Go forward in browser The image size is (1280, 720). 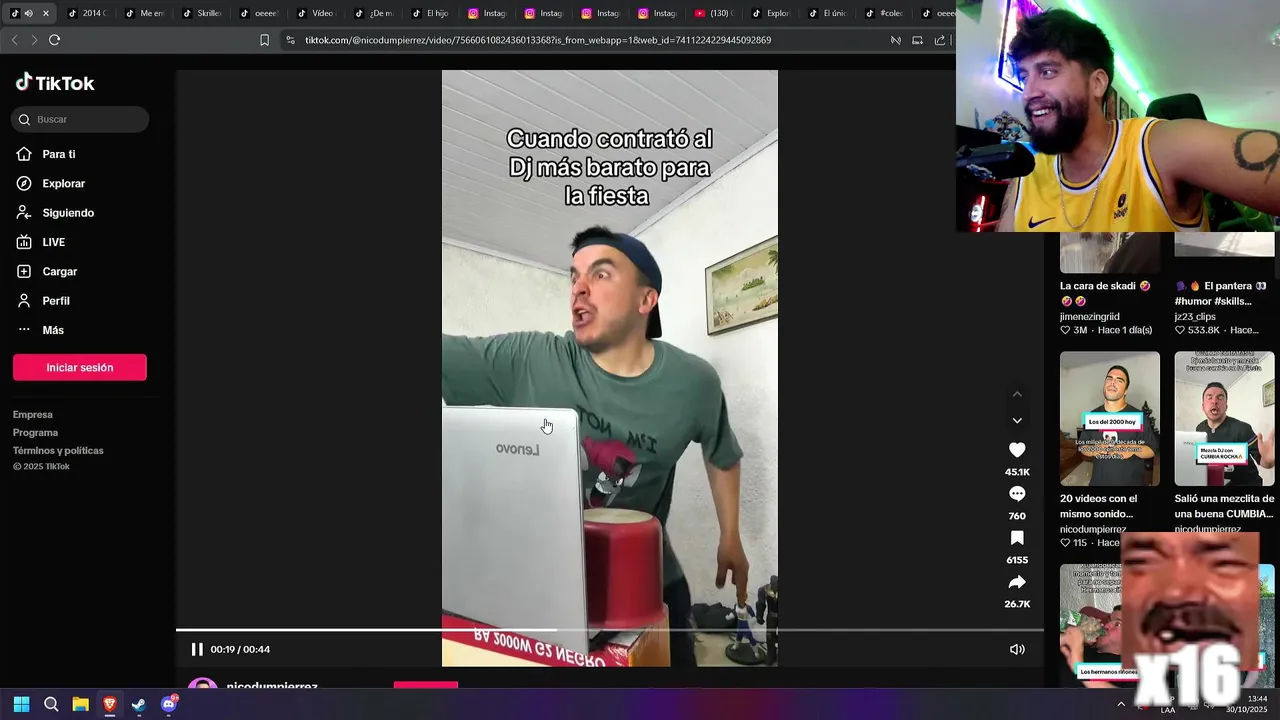[34, 40]
